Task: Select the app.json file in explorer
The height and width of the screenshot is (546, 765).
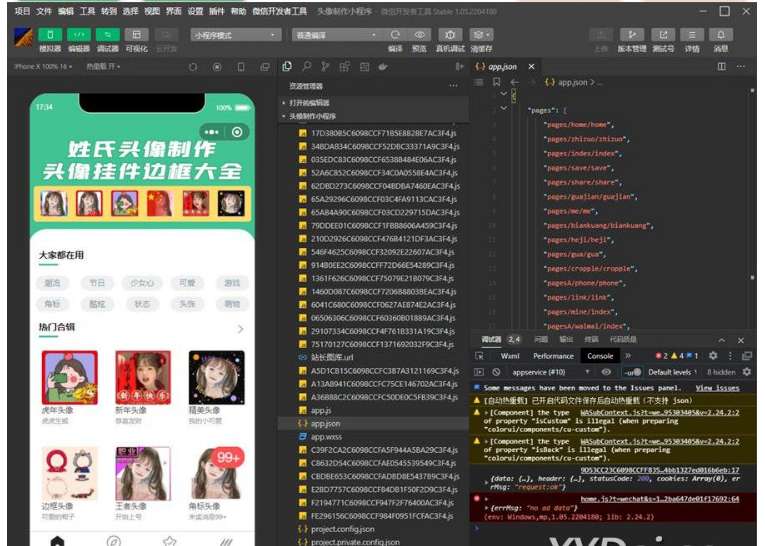Action: 326,423
